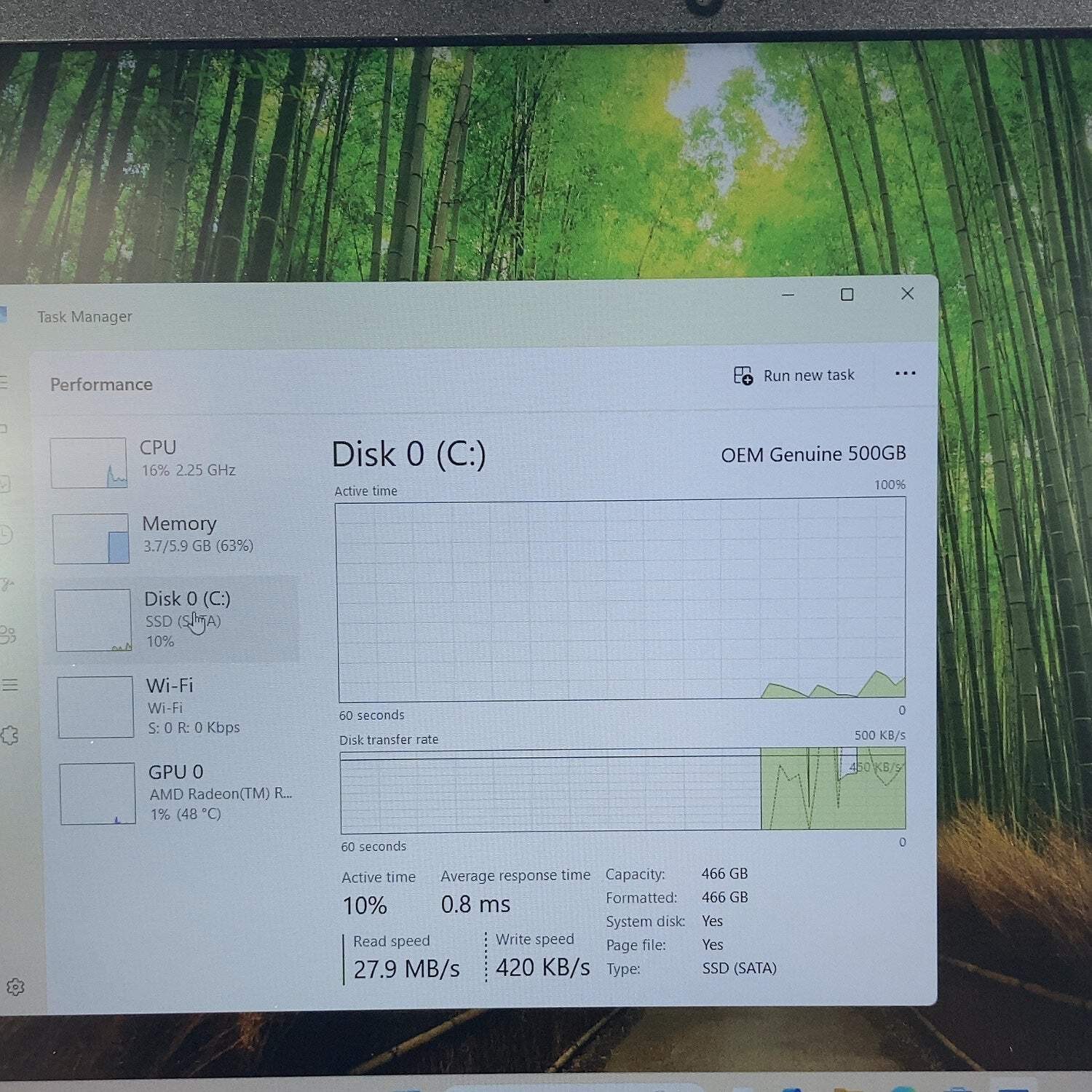The image size is (1092, 1092).
Task: Click the Disk 0 mini graph thumbnail
Action: (93, 620)
